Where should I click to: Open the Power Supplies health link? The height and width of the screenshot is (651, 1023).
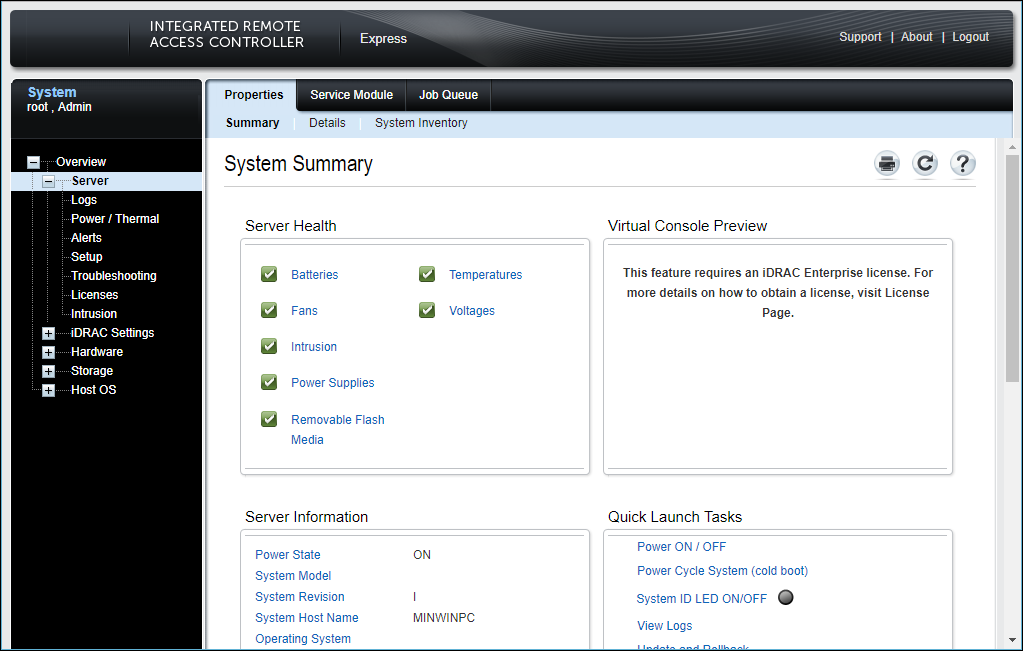(333, 382)
